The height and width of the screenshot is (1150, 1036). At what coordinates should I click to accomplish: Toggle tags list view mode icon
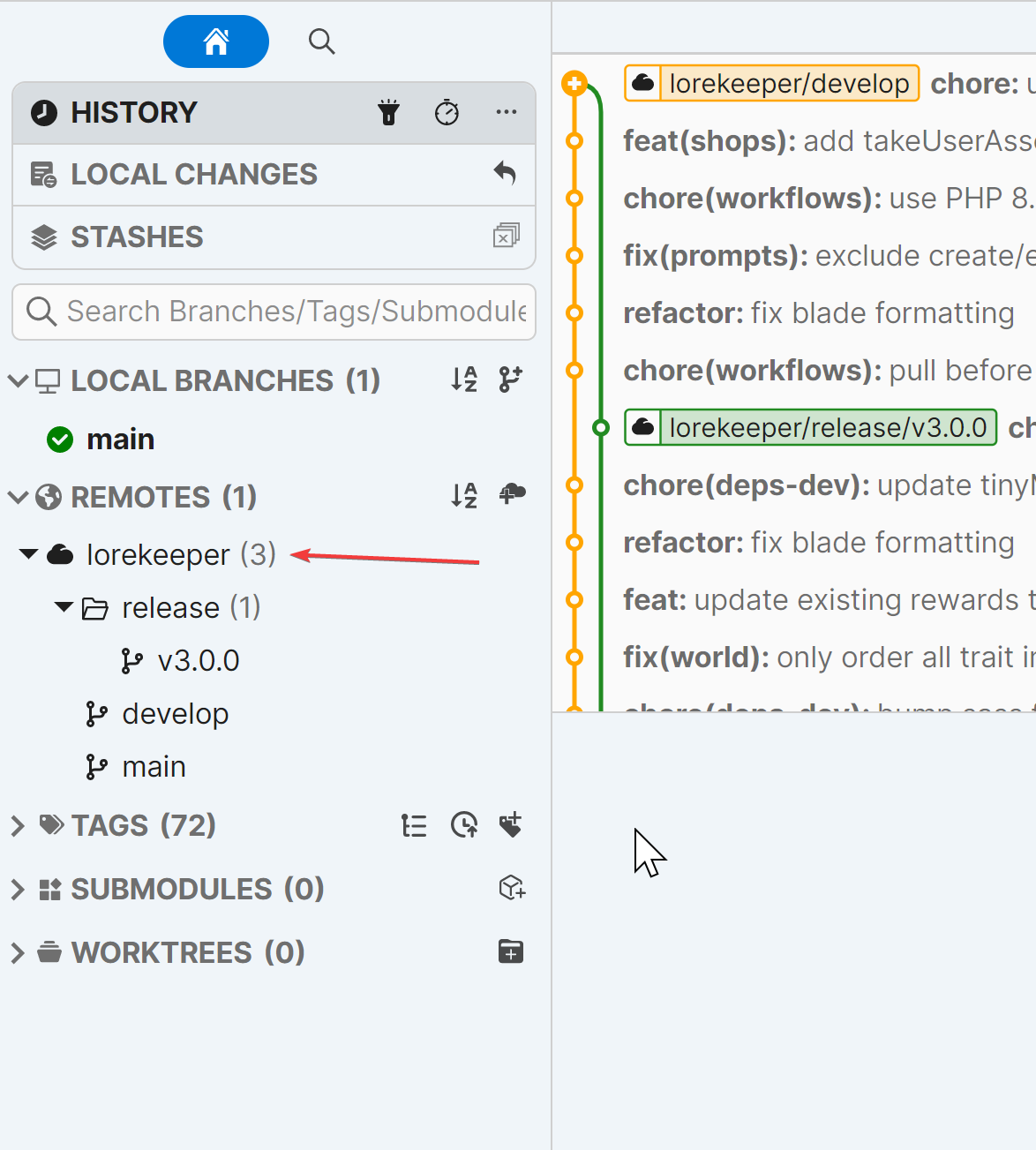414,825
